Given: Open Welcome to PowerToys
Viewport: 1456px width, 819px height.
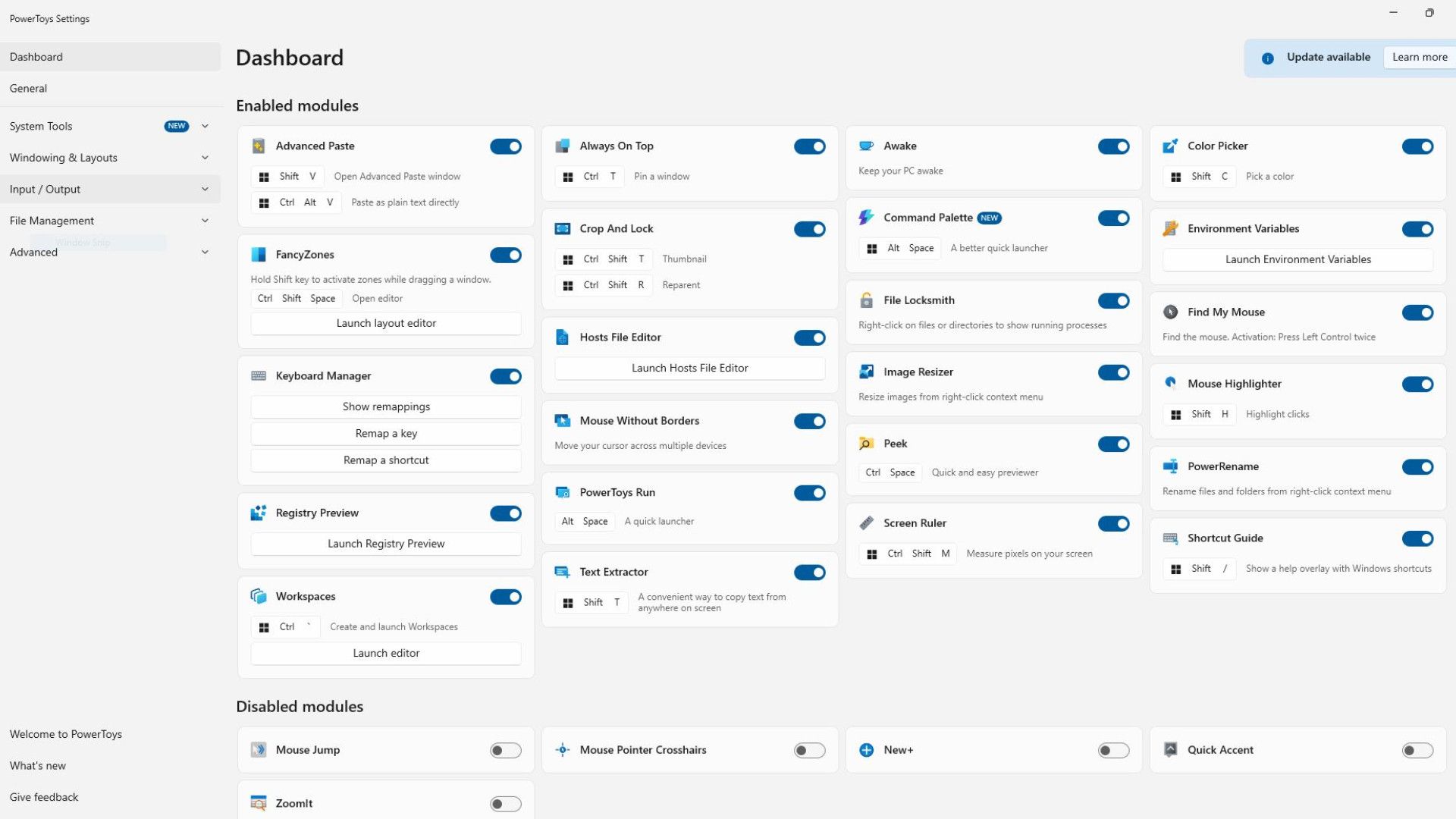Looking at the screenshot, I should 111,734.
